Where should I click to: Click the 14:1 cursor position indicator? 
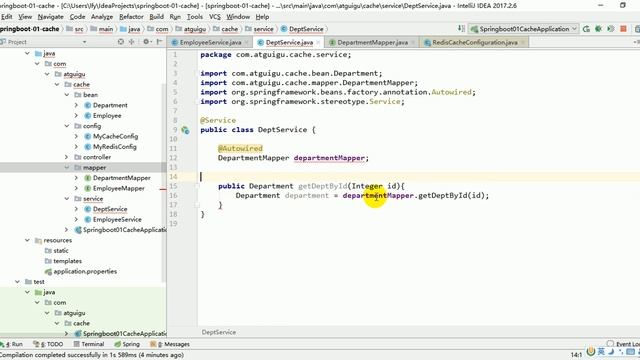576,355
